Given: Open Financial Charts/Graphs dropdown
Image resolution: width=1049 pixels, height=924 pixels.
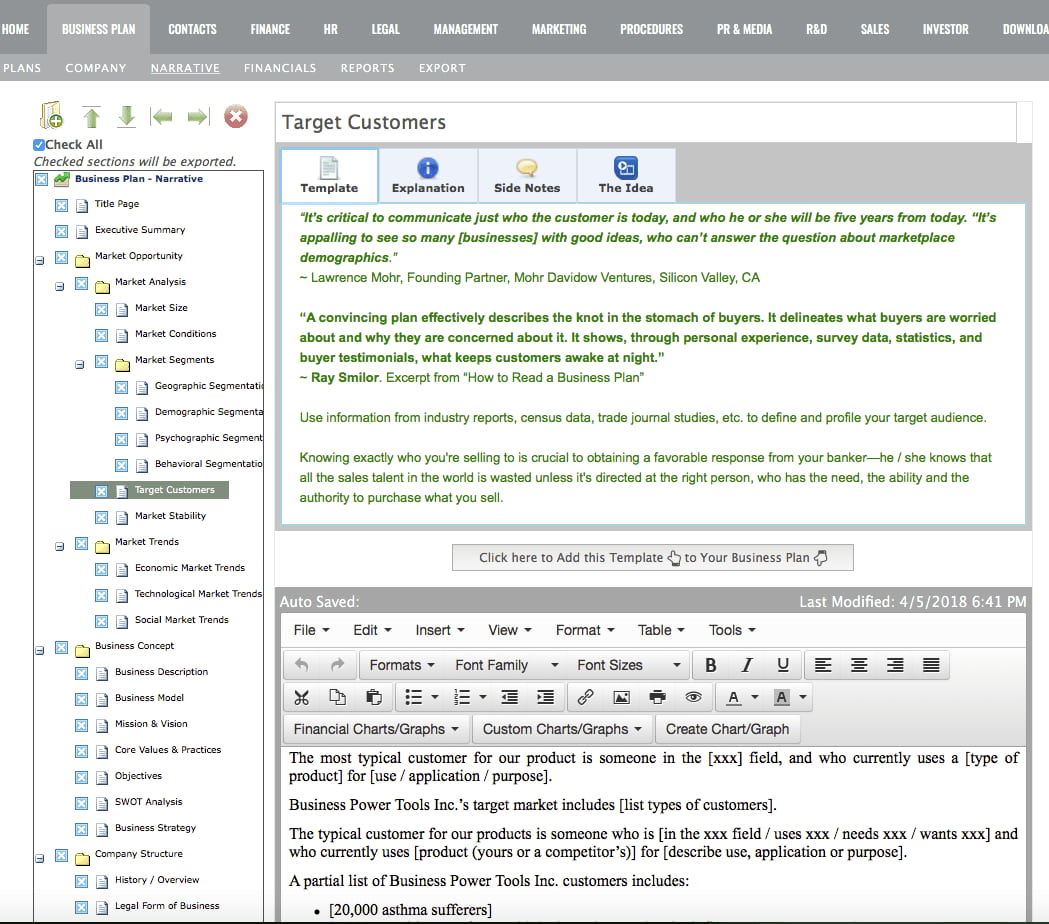Looking at the screenshot, I should pyautogui.click(x=376, y=729).
